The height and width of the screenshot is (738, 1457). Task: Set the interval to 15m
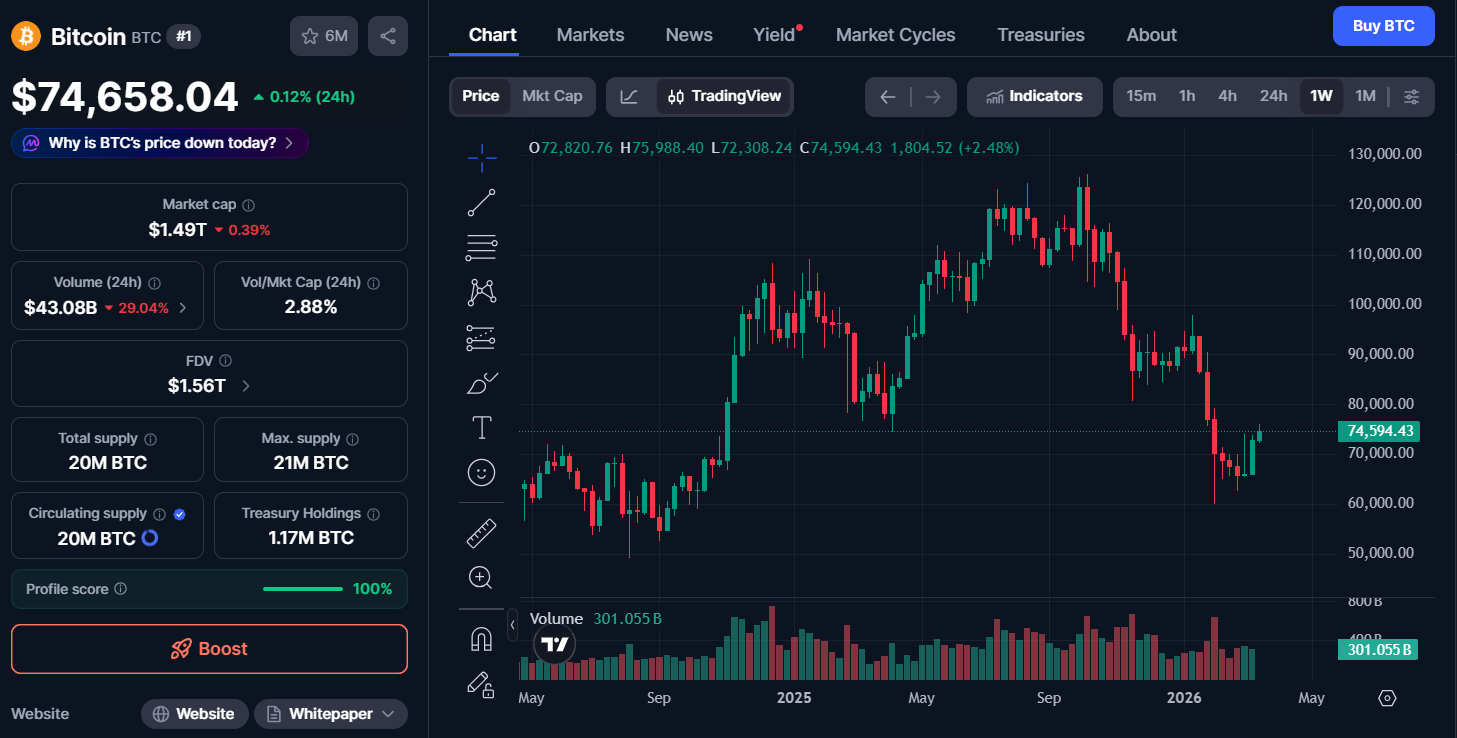[1141, 96]
